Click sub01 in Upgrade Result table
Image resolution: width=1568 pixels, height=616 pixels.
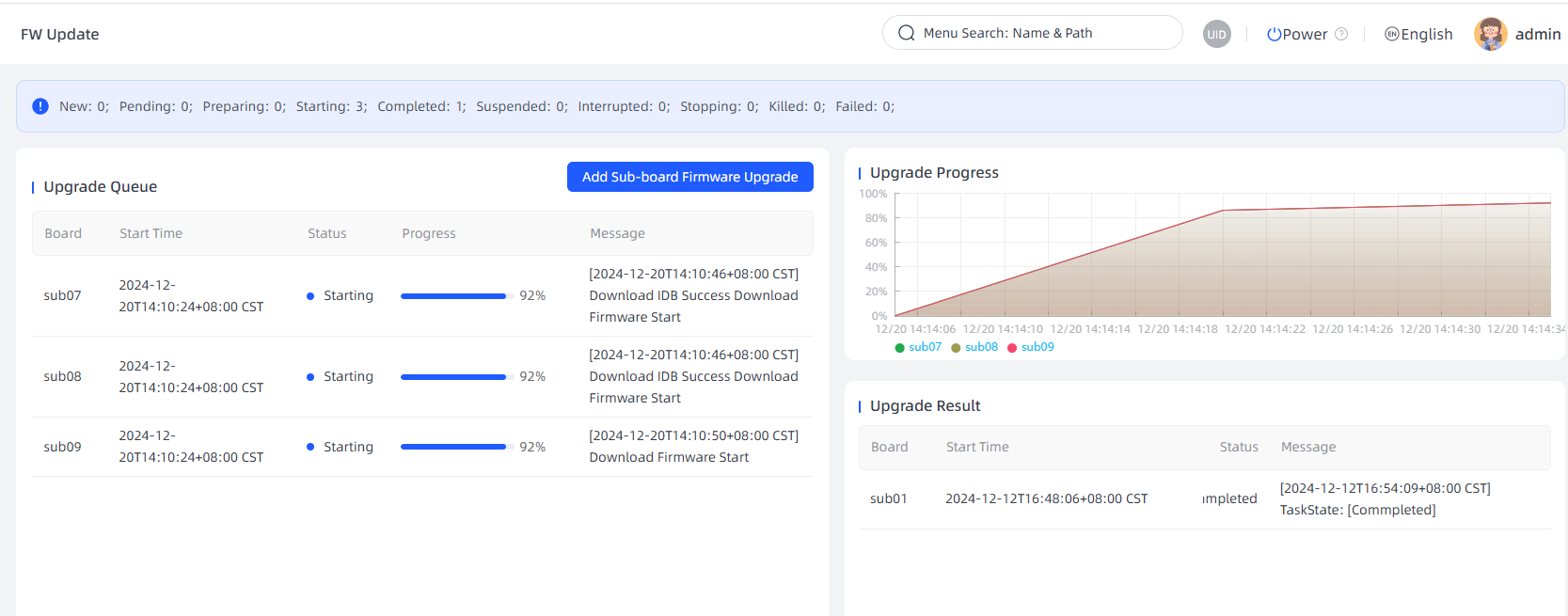click(x=889, y=498)
